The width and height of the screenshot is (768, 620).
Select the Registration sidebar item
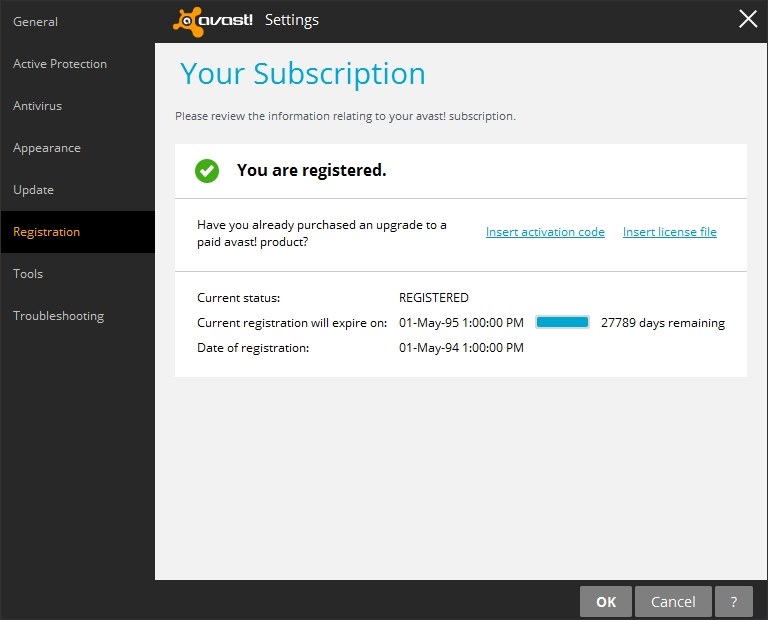[47, 232]
